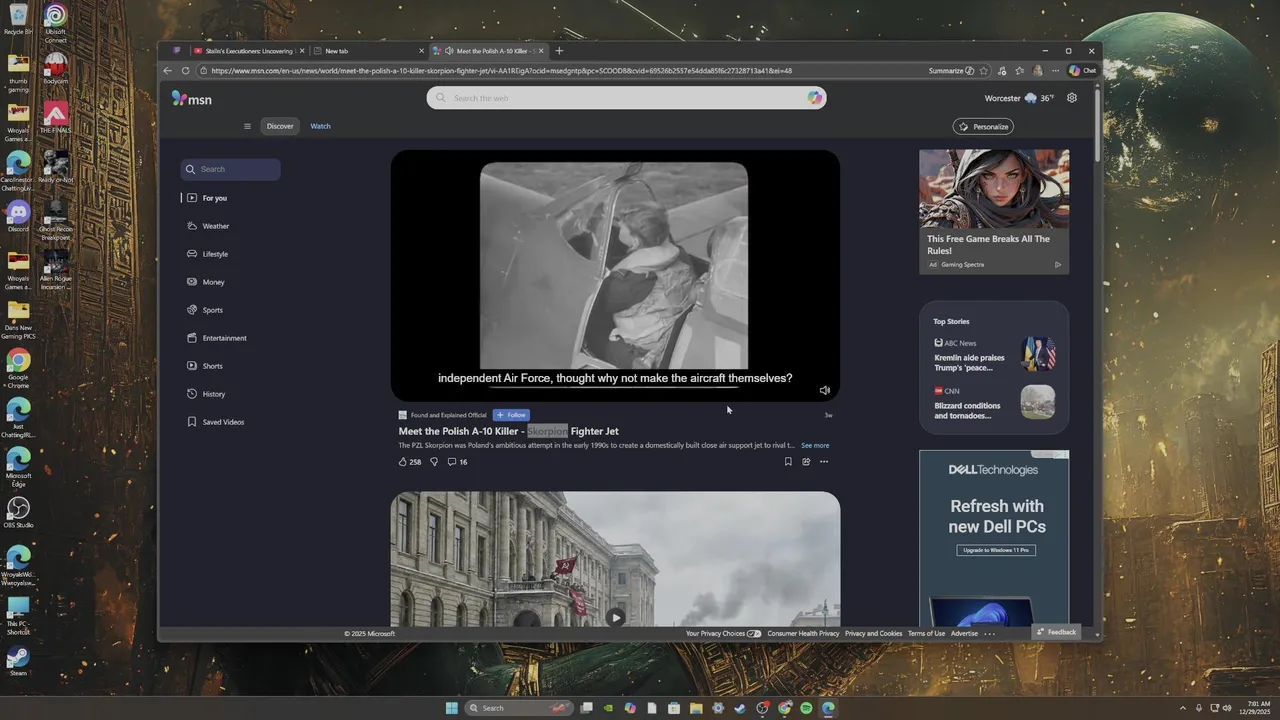Open the Edge Copilot Chat button
The height and width of the screenshot is (720, 1280).
(x=1083, y=71)
